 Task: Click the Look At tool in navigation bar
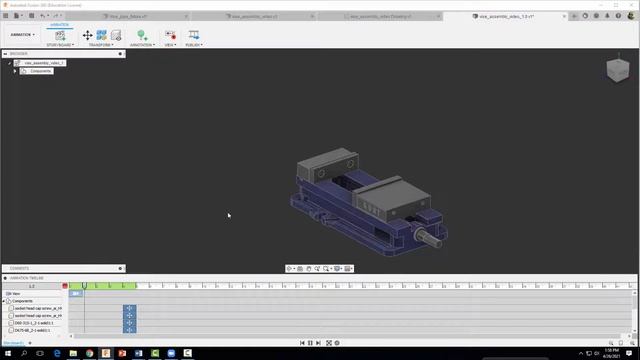pyautogui.click(x=300, y=269)
